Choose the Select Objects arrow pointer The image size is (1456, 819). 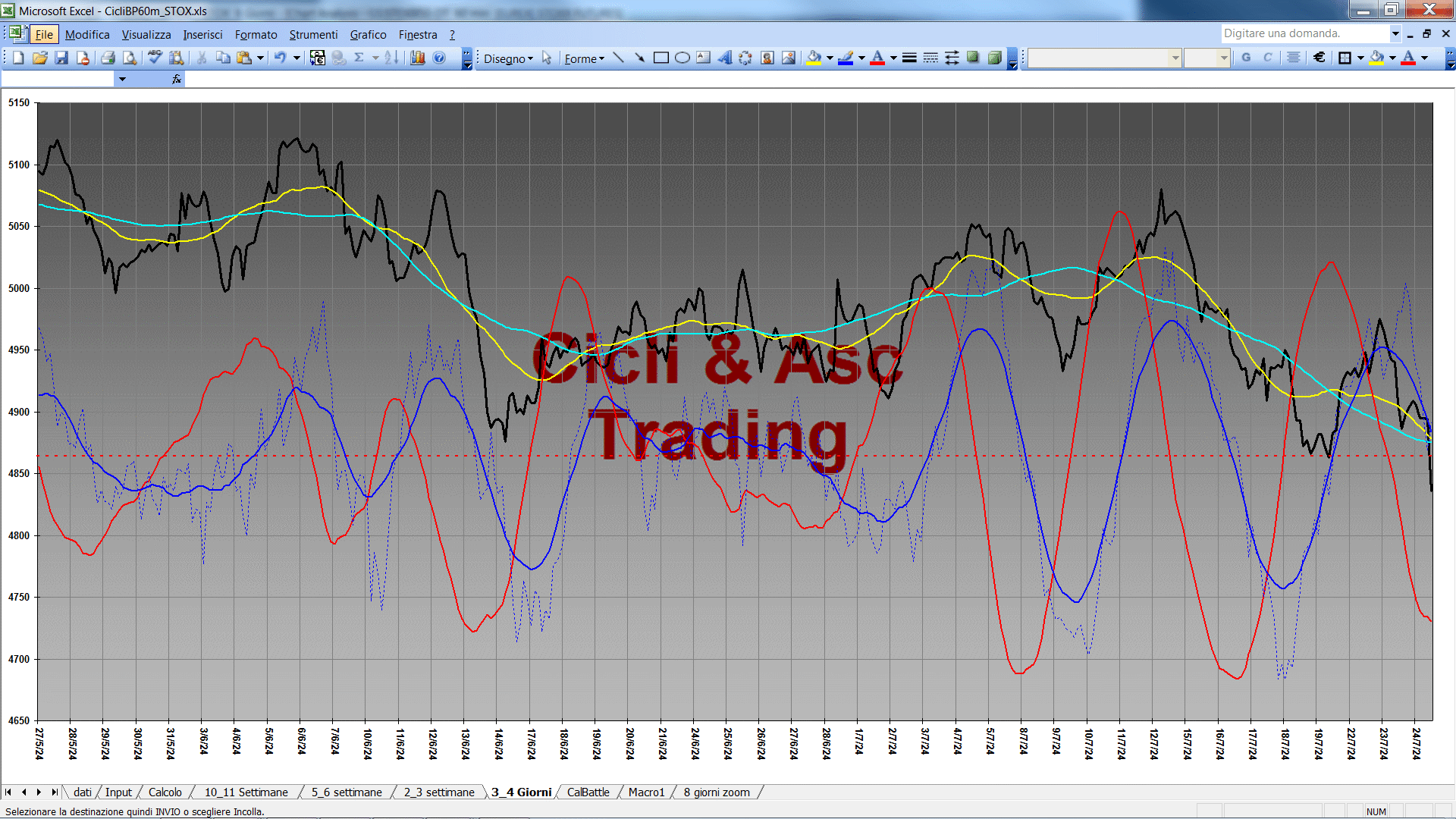[x=547, y=58]
